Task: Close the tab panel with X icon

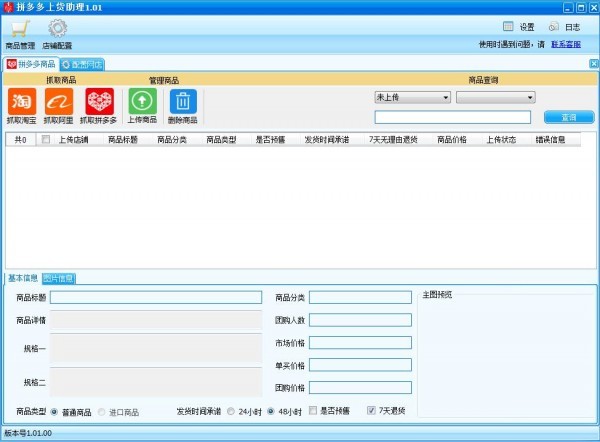Action: point(593,64)
